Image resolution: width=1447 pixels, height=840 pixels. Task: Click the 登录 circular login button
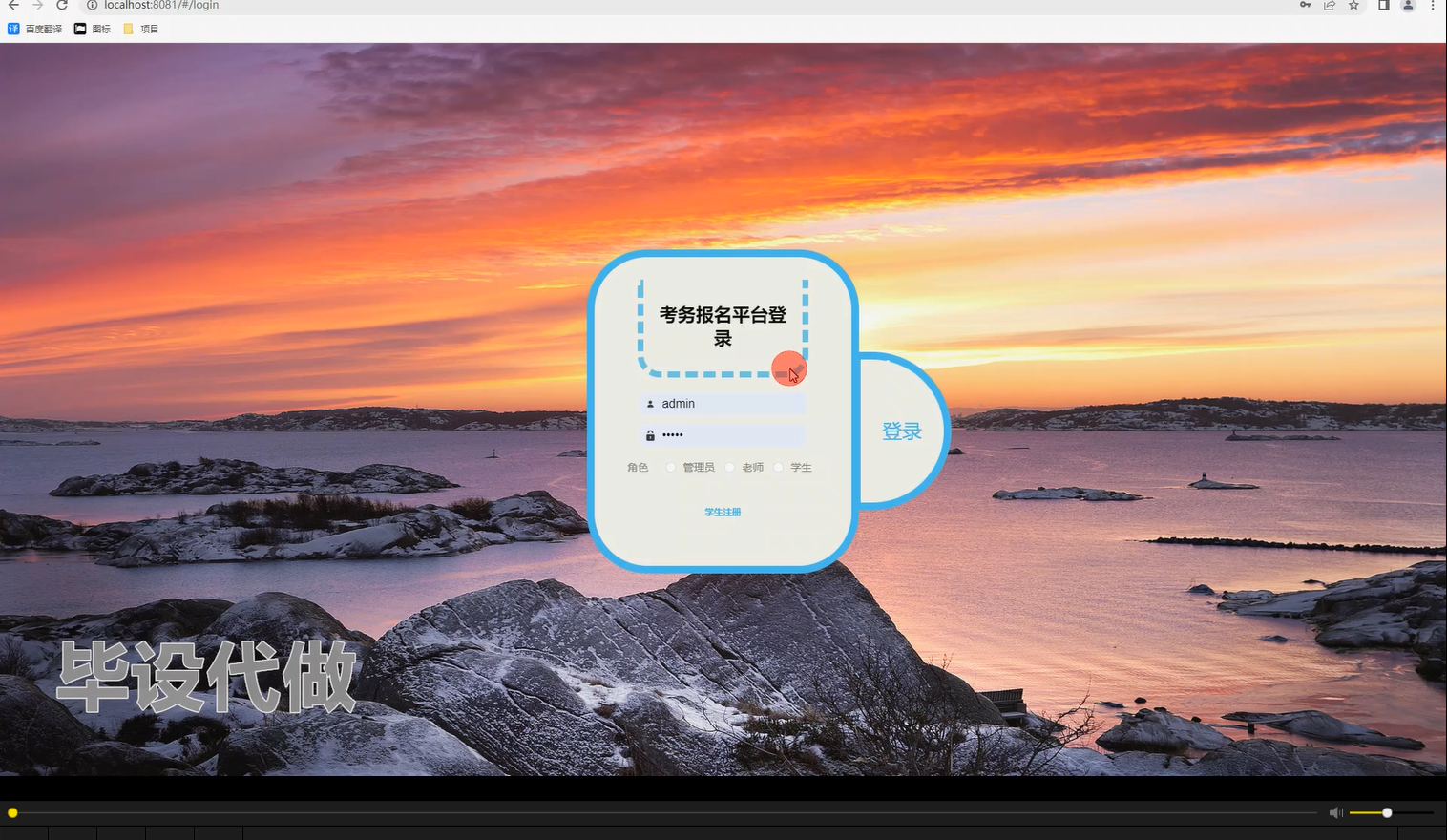click(900, 430)
